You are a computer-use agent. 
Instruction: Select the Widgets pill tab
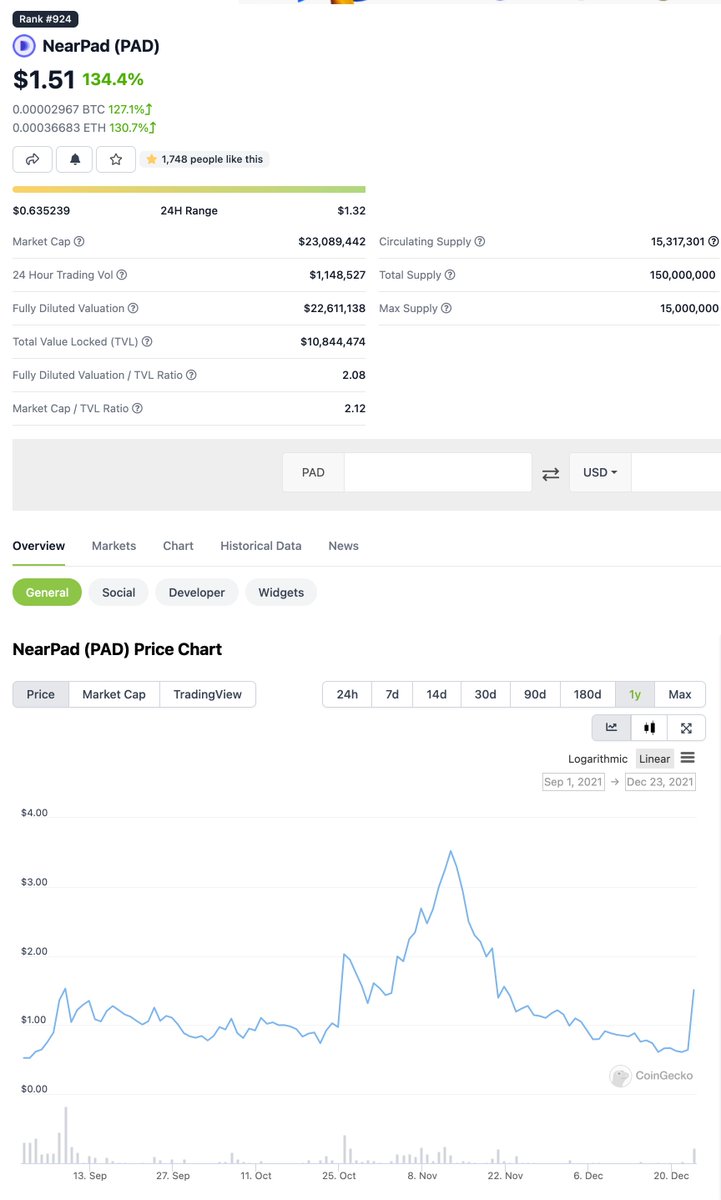click(281, 592)
